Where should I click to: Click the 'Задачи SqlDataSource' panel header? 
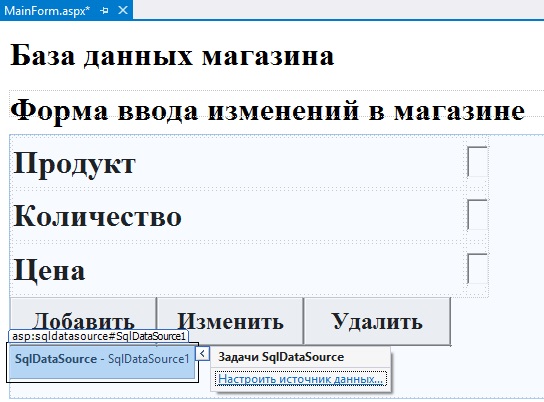tap(300, 357)
